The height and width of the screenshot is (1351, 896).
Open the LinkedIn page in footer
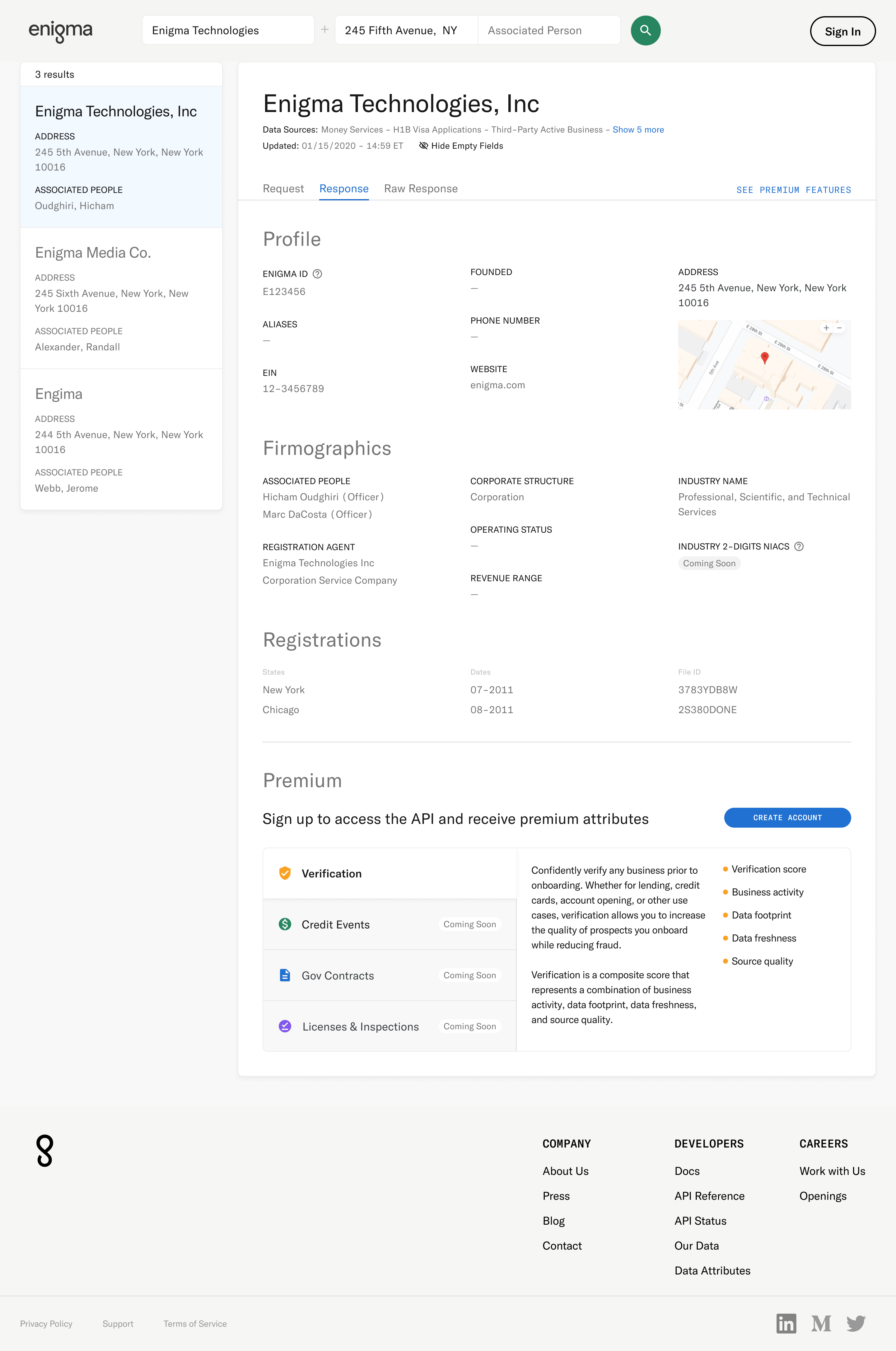(786, 1323)
